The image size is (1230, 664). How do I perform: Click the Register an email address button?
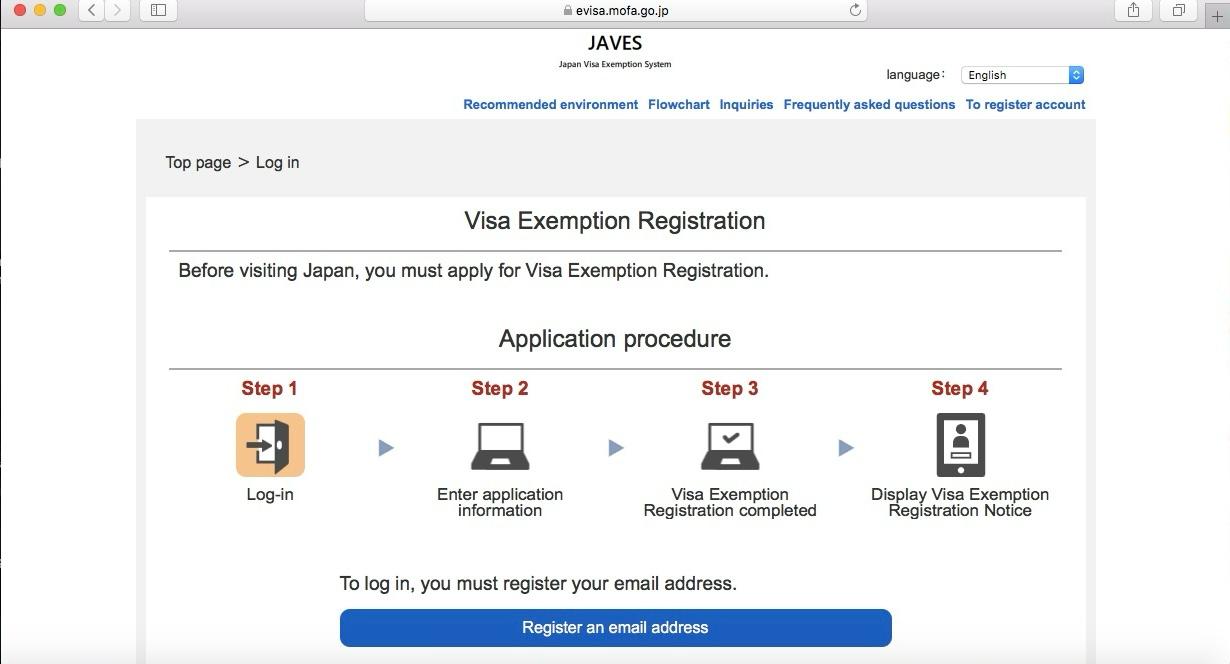point(615,627)
